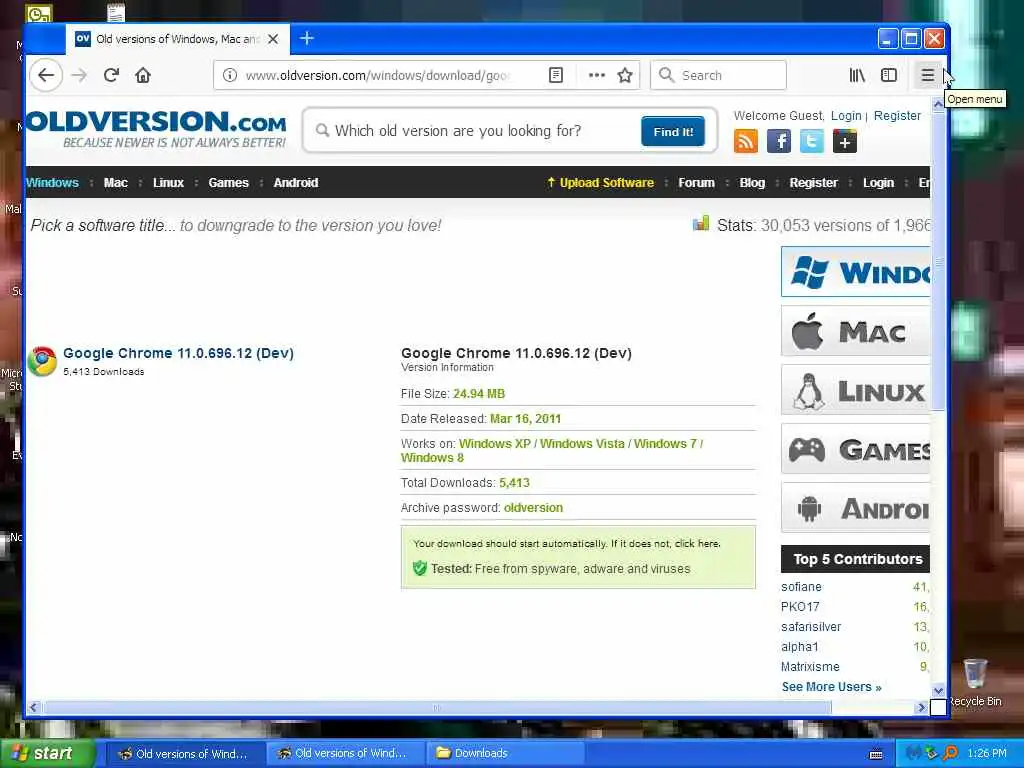Click the Google Plus share icon
This screenshot has height=768, width=1024.
(845, 141)
